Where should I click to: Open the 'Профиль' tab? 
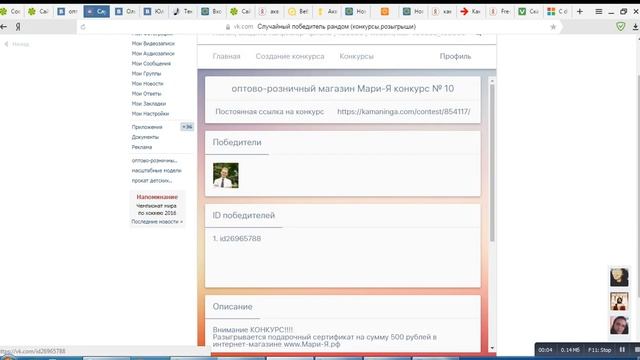coord(455,56)
